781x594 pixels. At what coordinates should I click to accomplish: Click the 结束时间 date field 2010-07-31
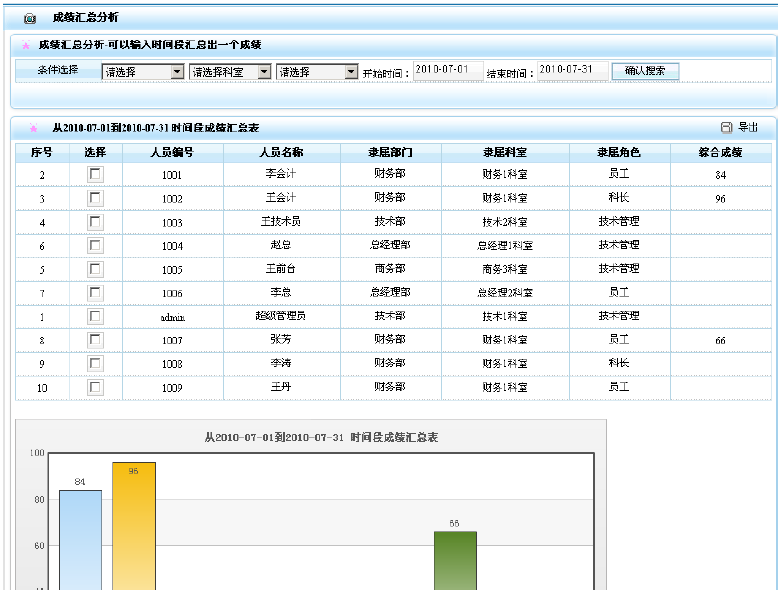[x=572, y=70]
